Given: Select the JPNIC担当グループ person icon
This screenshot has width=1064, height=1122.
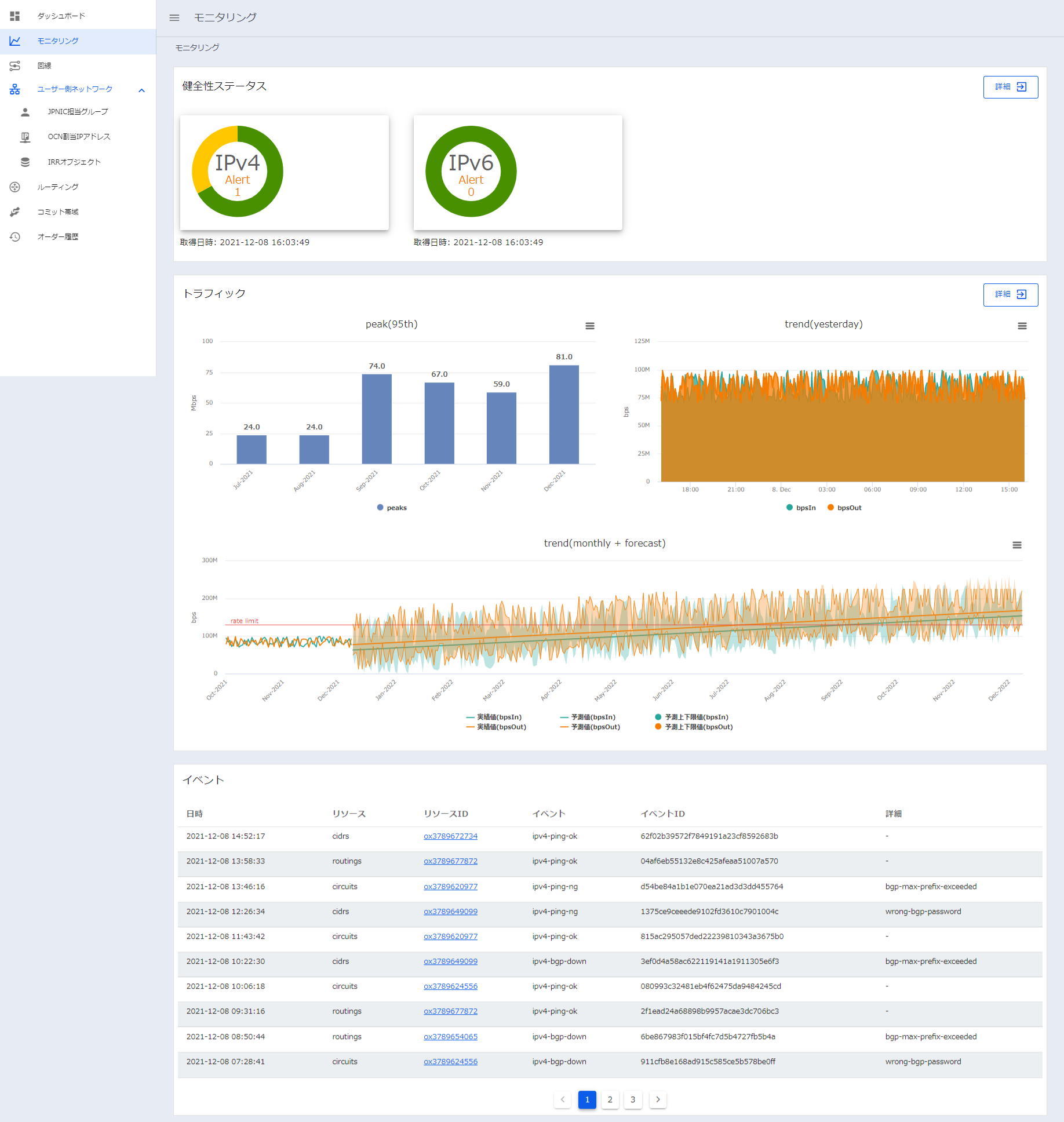Looking at the screenshot, I should (25, 112).
